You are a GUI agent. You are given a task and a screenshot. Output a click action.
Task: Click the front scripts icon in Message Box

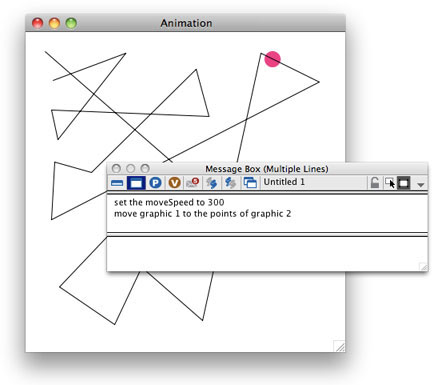pos(212,183)
